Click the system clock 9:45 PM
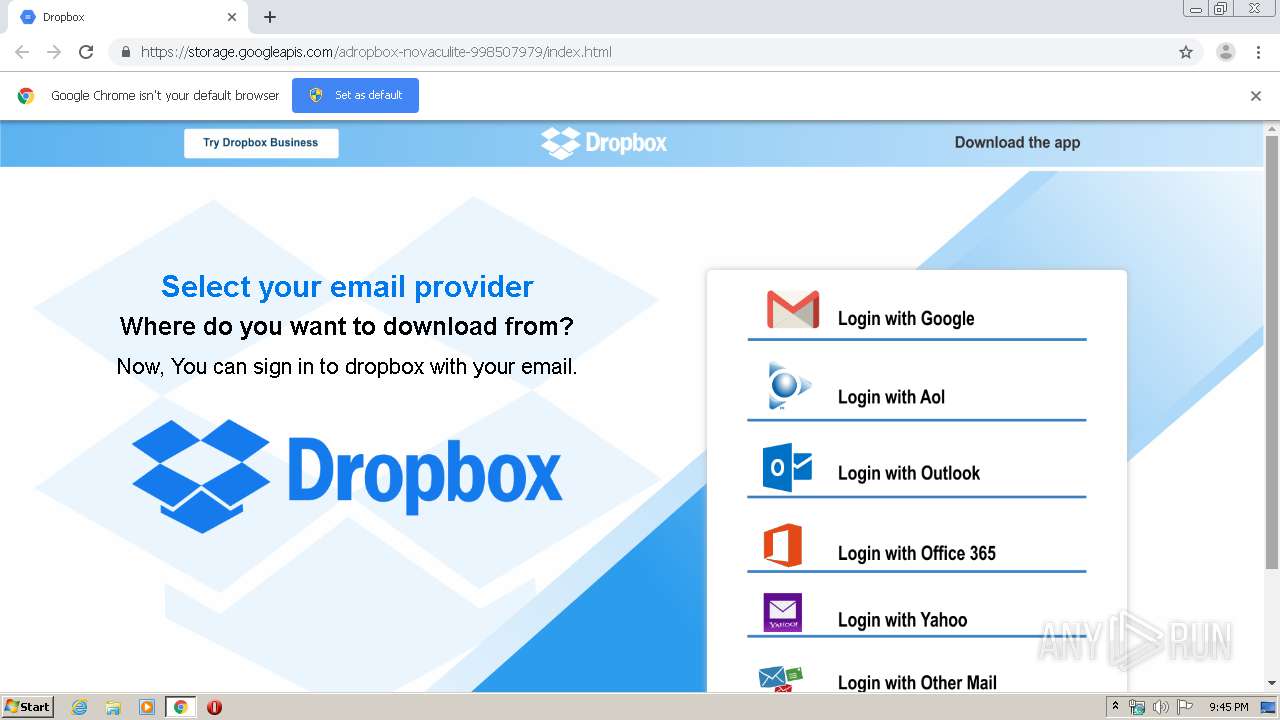The image size is (1280, 720). [x=1229, y=707]
